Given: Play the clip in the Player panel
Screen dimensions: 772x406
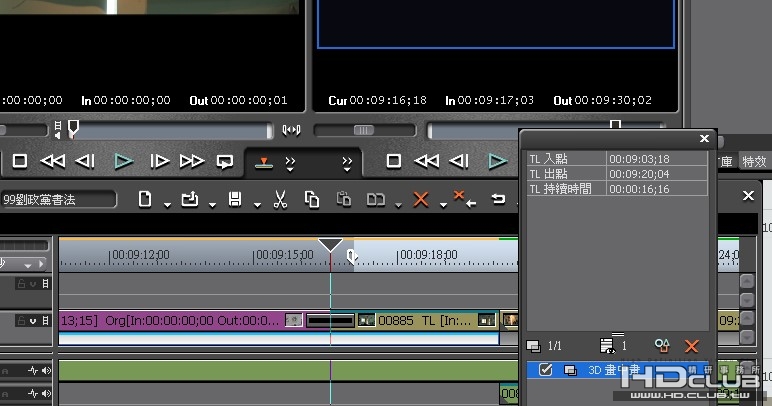Looking at the screenshot, I should click(123, 161).
